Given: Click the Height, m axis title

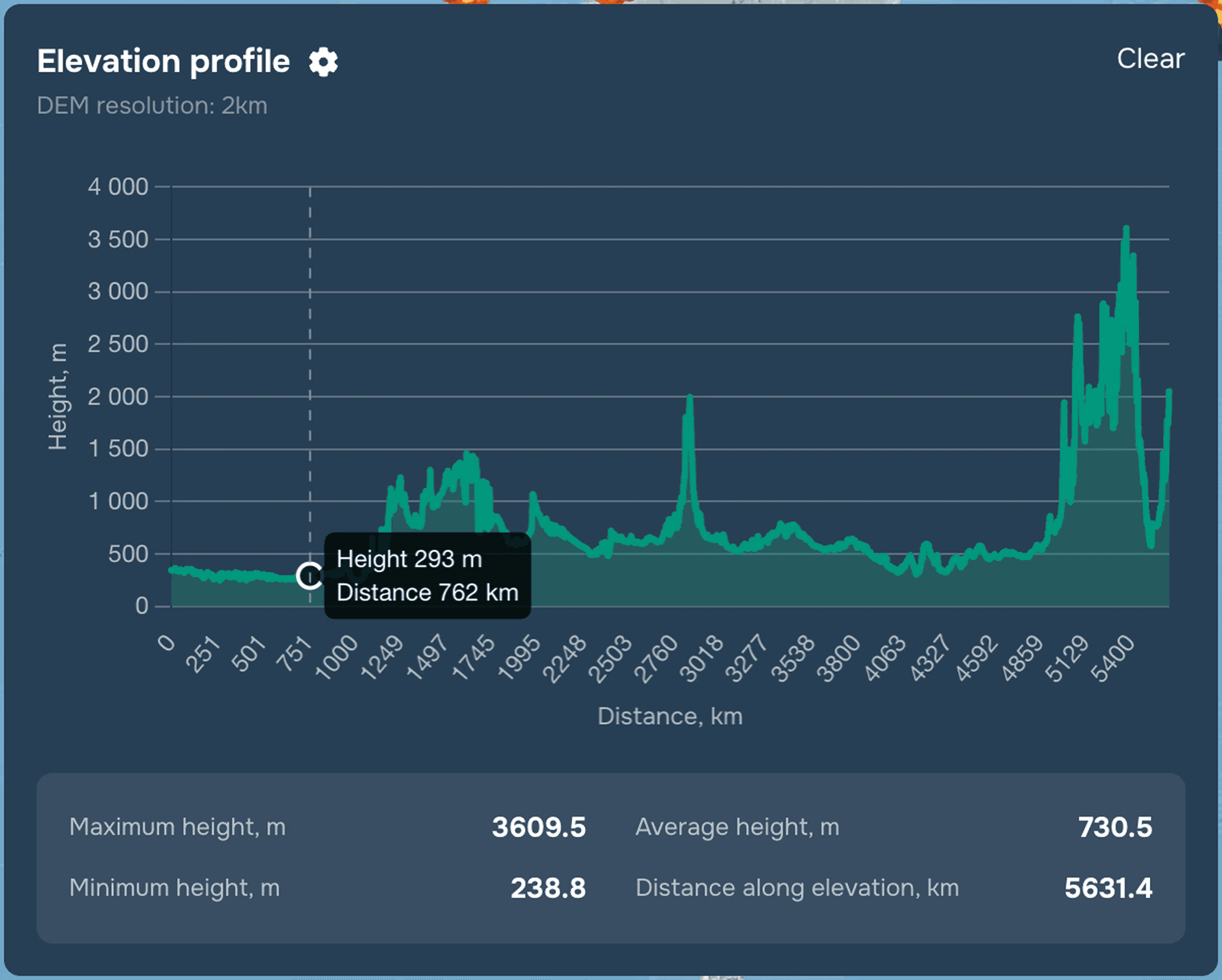Looking at the screenshot, I should (58, 397).
